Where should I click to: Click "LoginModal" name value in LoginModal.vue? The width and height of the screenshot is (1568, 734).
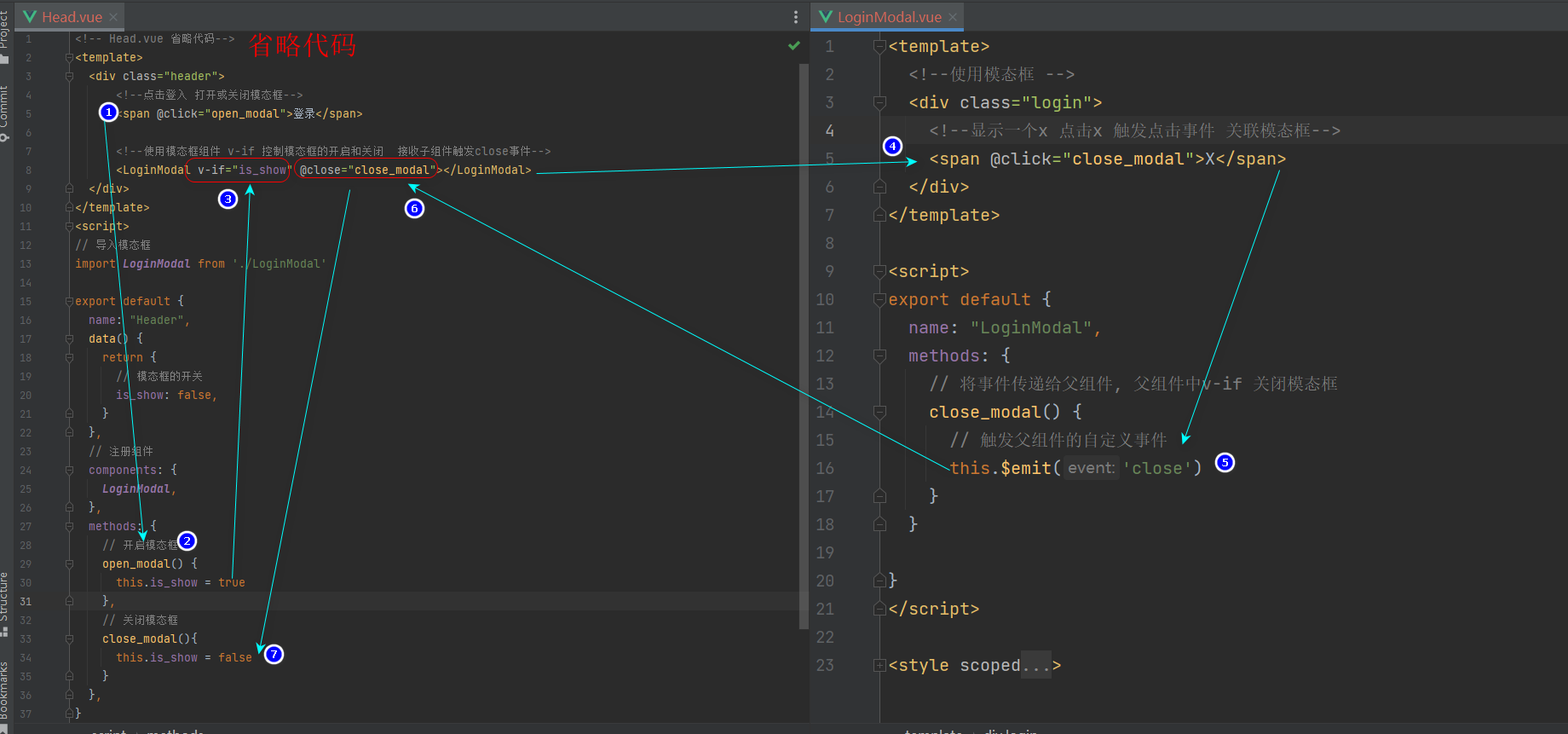point(1031,328)
